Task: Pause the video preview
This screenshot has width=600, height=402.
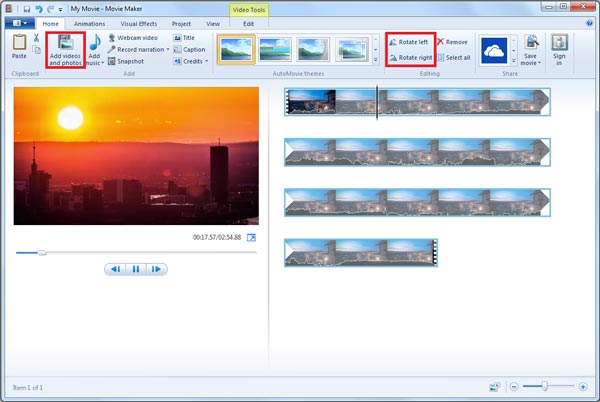Action: 136,269
